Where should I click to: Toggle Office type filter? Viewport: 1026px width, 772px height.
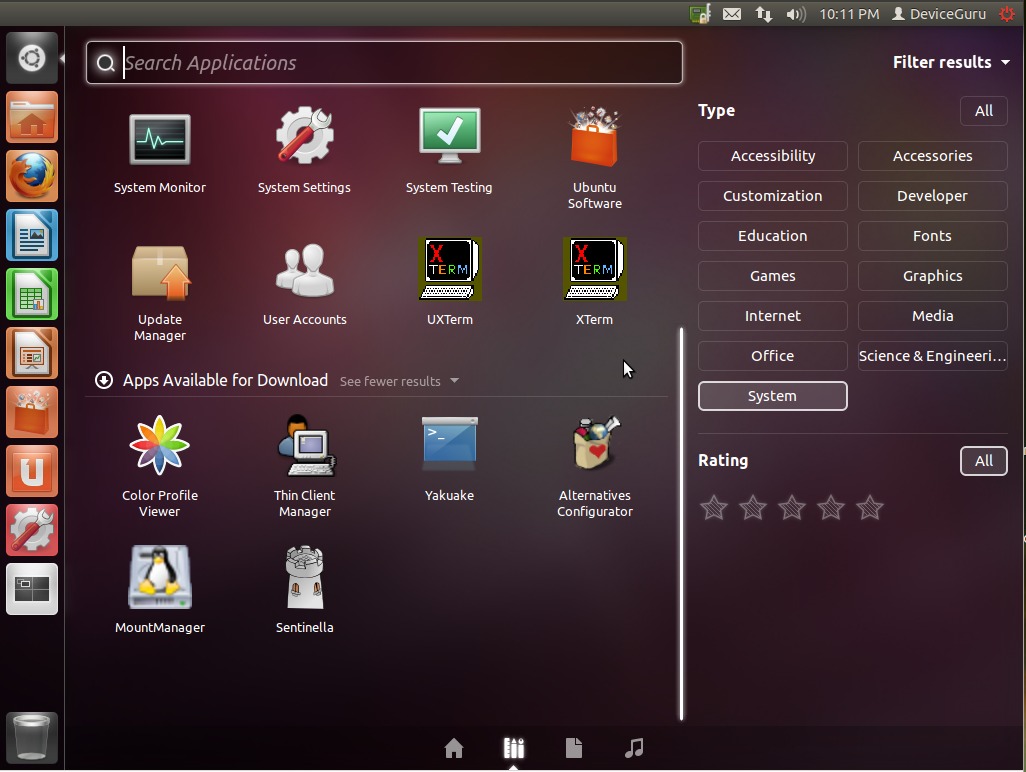coord(773,355)
